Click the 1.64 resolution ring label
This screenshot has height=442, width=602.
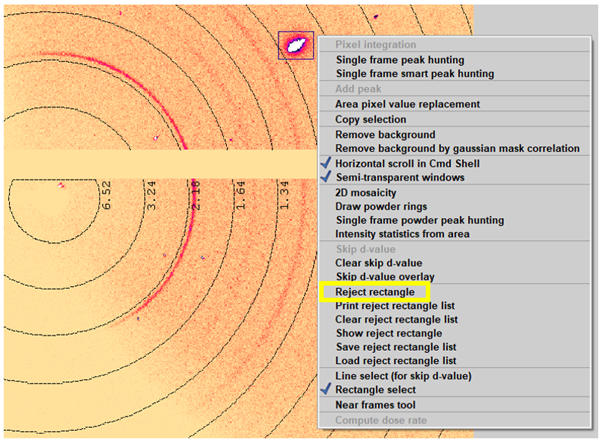(240, 195)
